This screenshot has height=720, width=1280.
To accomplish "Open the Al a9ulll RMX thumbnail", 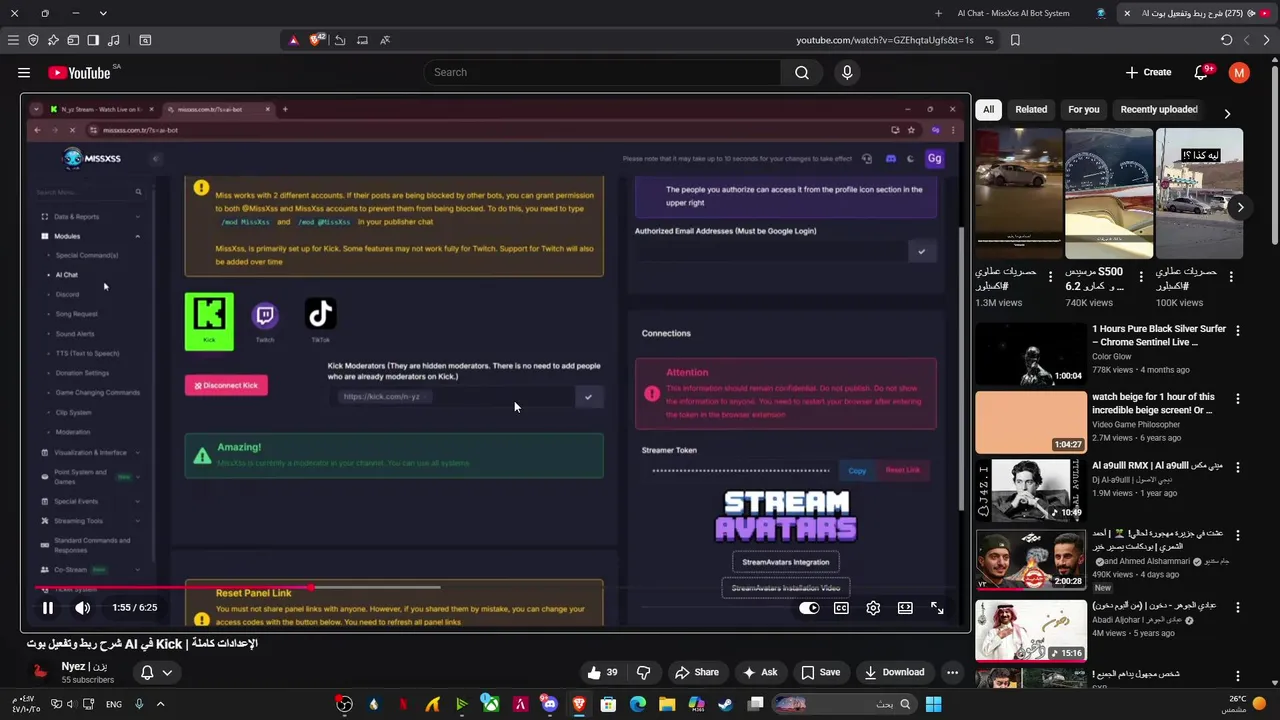I will click(x=1031, y=490).
